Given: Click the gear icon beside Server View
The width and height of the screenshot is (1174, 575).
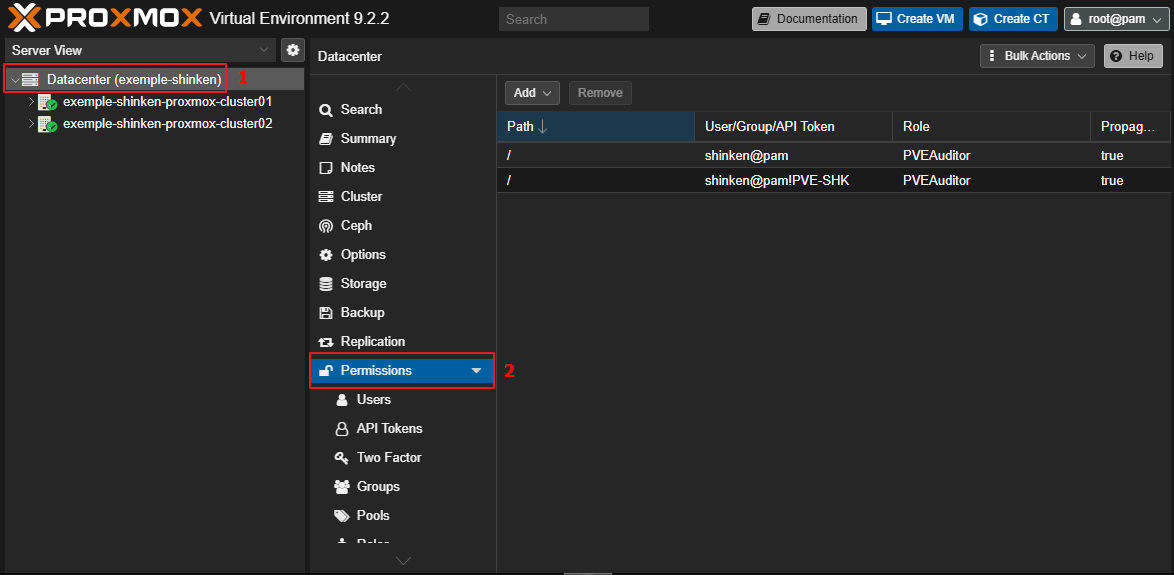Looking at the screenshot, I should (293, 50).
